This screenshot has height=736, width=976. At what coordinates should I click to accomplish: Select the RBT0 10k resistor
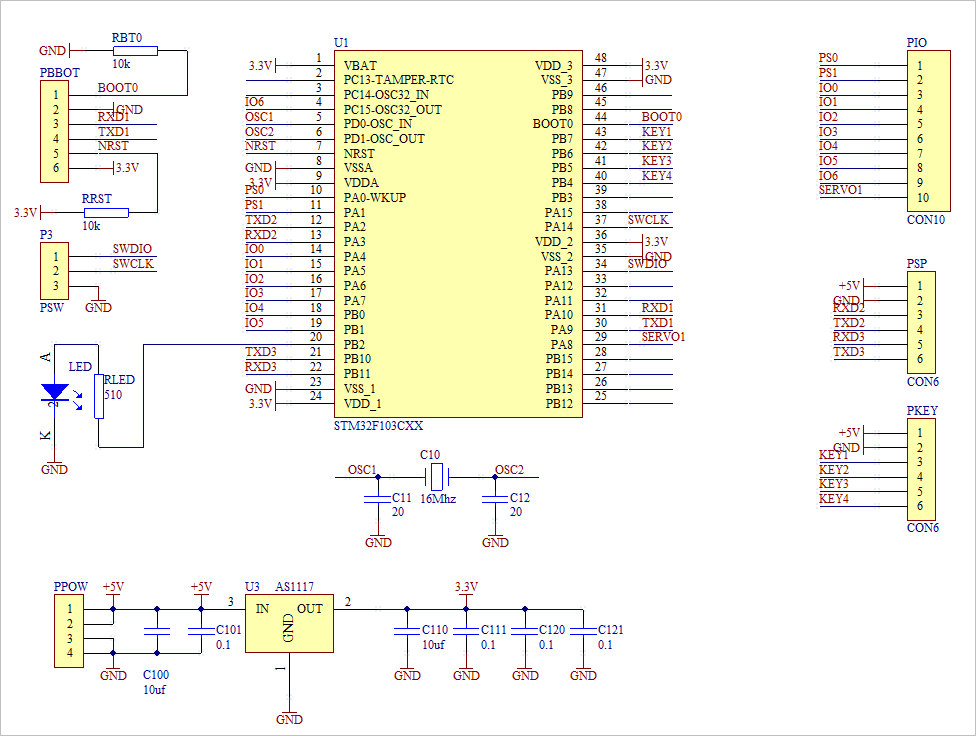pyautogui.click(x=136, y=50)
